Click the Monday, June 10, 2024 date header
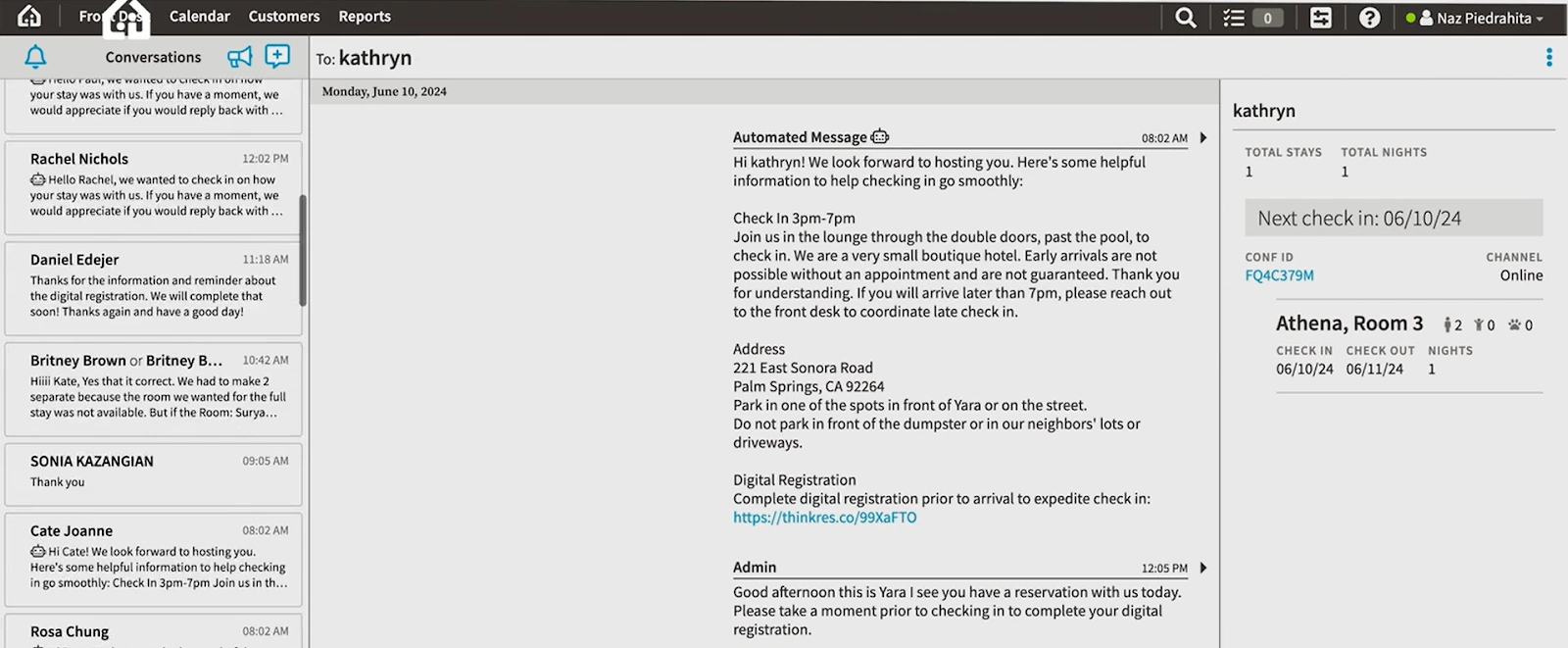This screenshot has height=648, width=1568. [x=384, y=91]
